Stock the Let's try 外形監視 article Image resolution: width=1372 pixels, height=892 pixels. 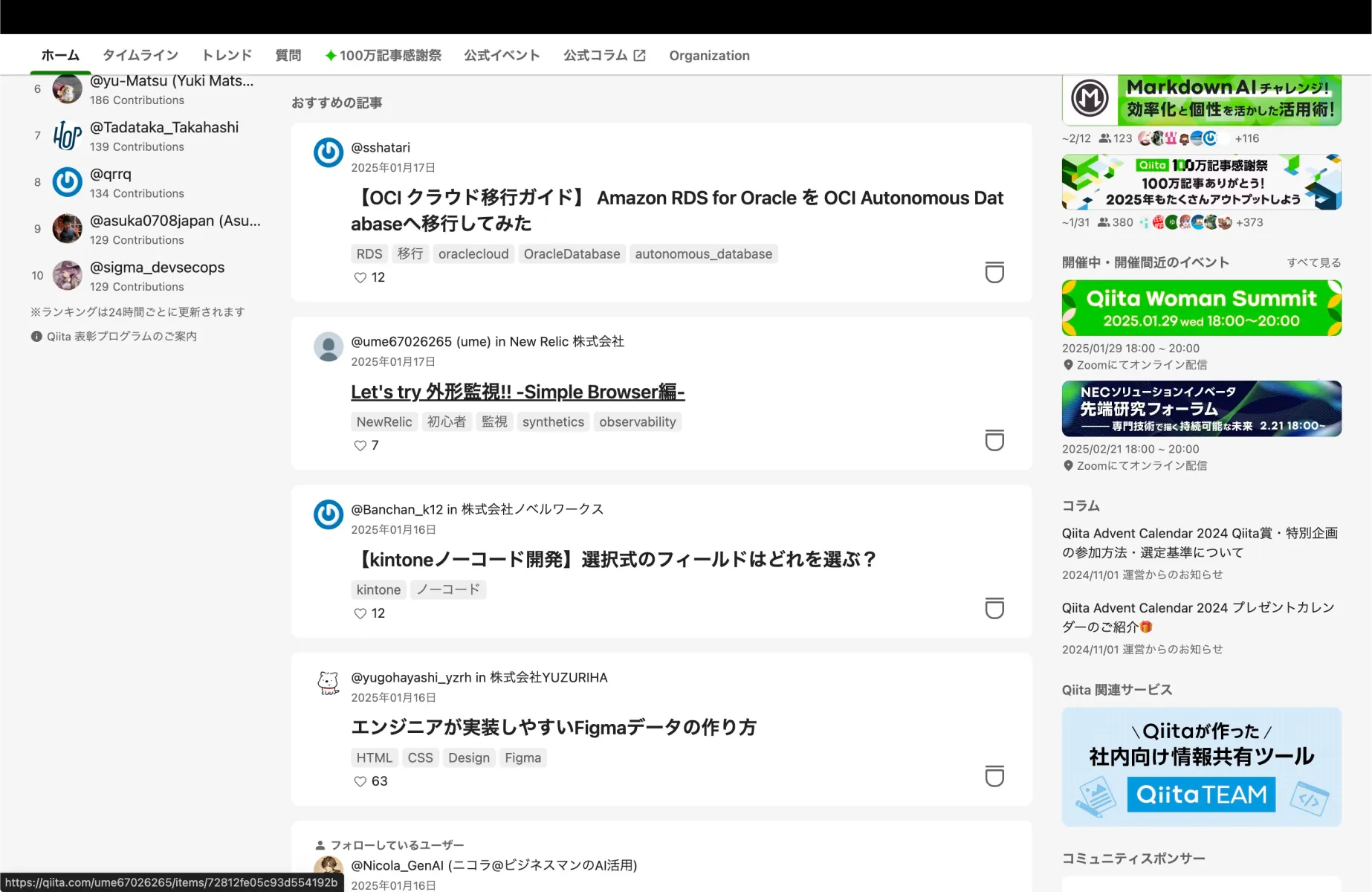coord(994,441)
